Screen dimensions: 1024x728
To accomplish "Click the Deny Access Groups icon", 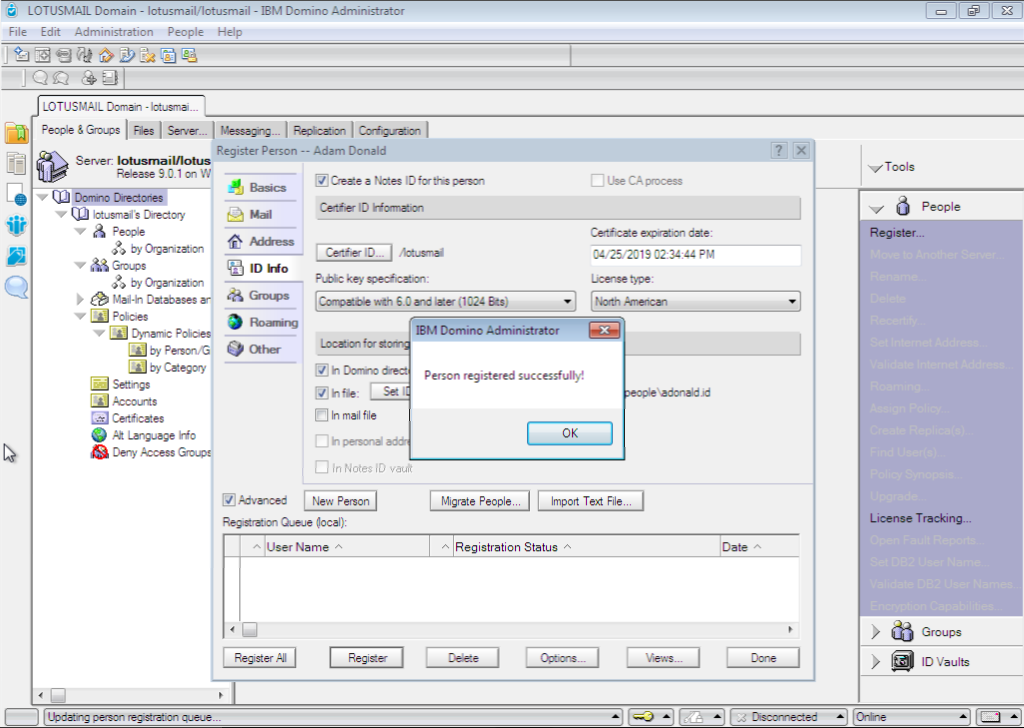I will (100, 452).
